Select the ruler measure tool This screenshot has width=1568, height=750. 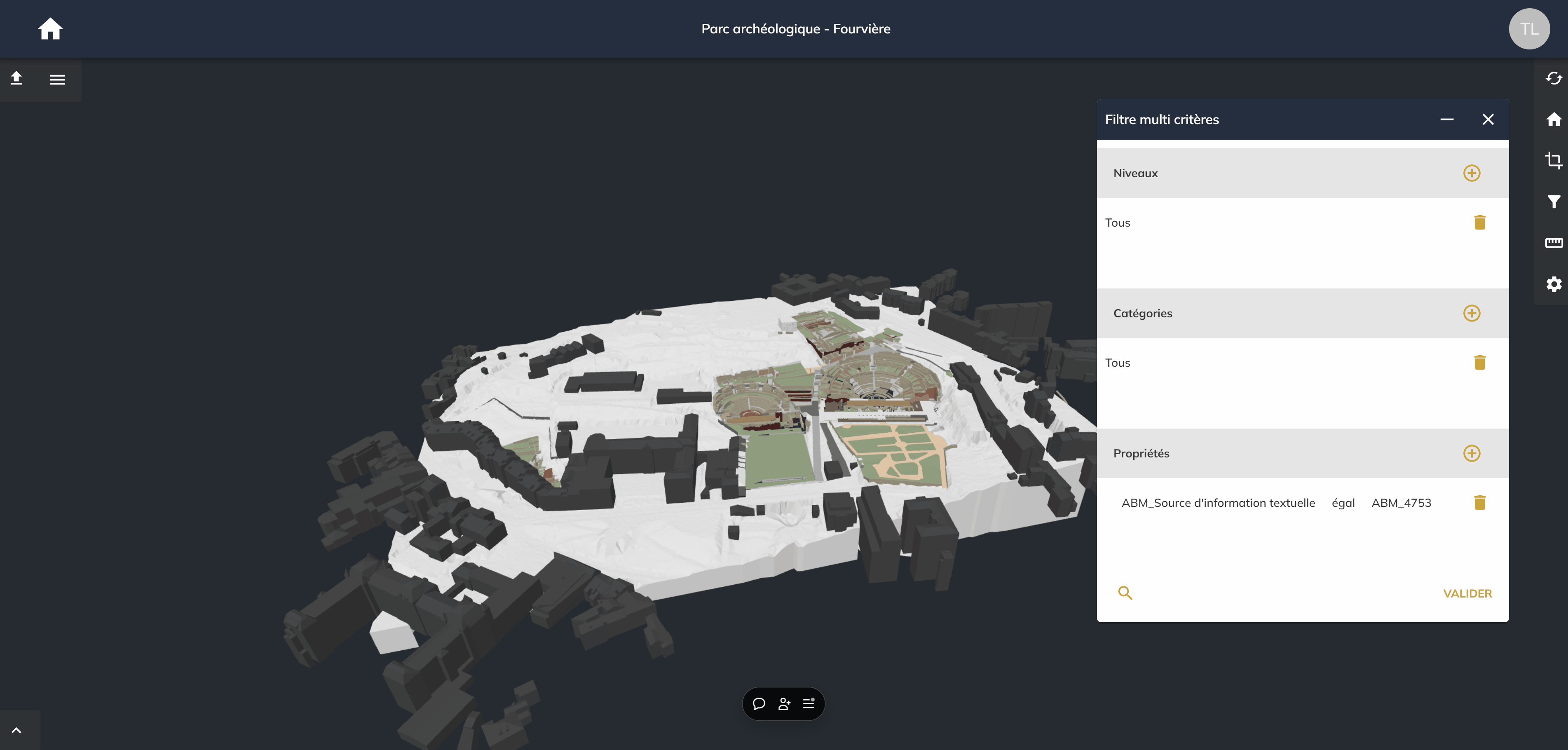(1554, 243)
